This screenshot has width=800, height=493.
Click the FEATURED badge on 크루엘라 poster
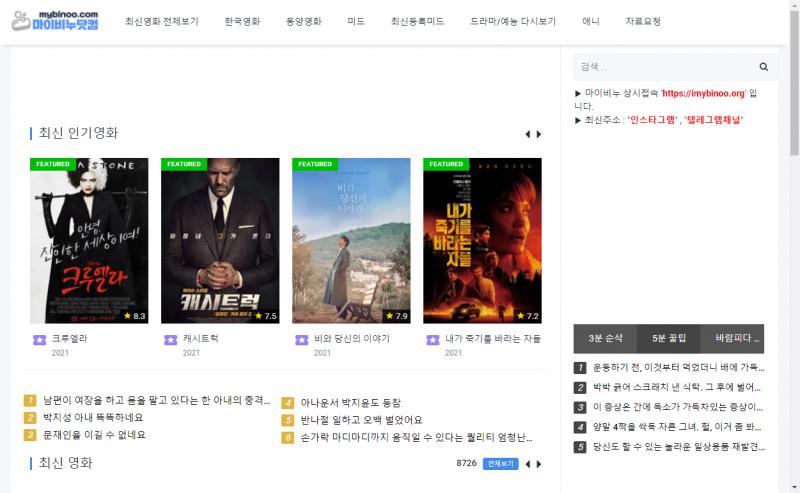53,164
